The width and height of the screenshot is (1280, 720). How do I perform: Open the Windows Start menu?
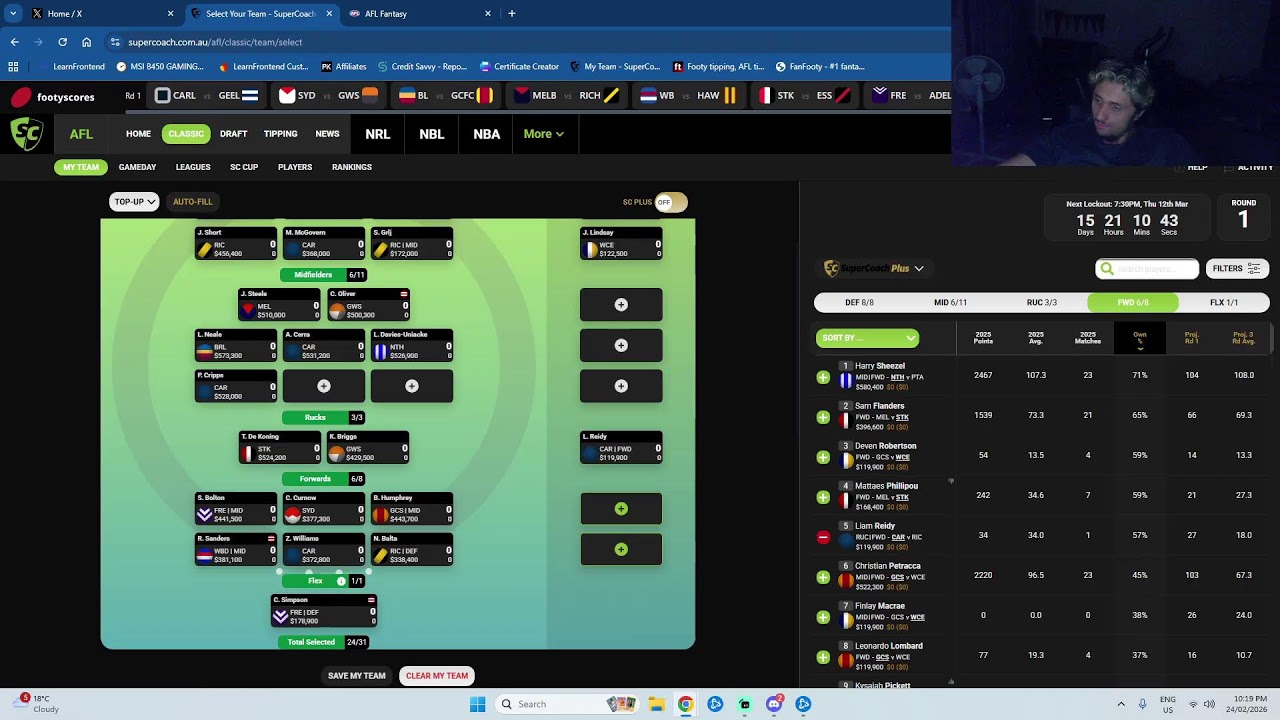coord(477,704)
